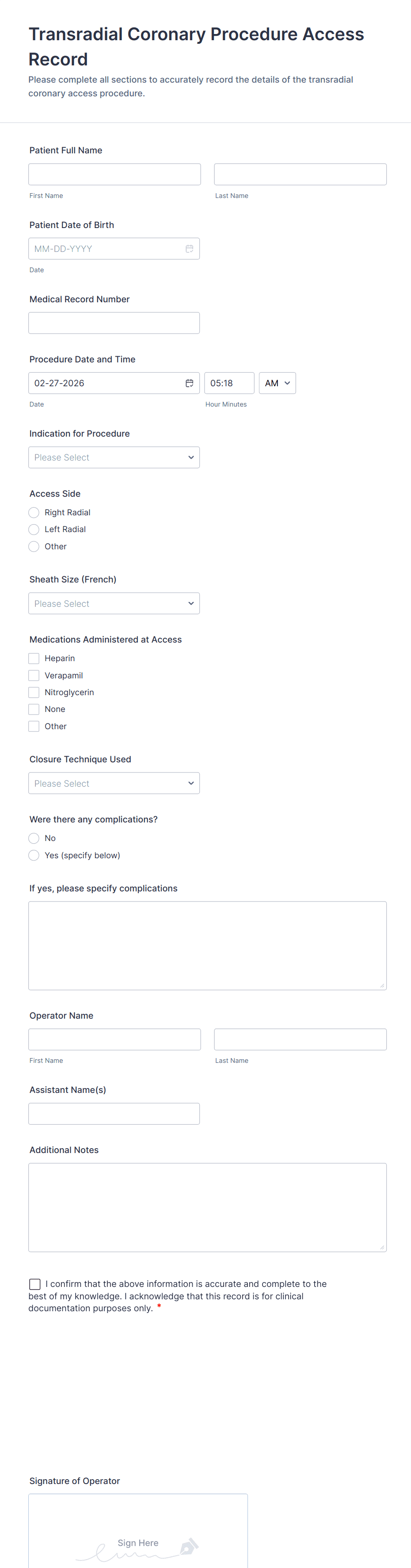Check the Heparin medication box
This screenshot has width=411, height=1568.
coord(34,658)
